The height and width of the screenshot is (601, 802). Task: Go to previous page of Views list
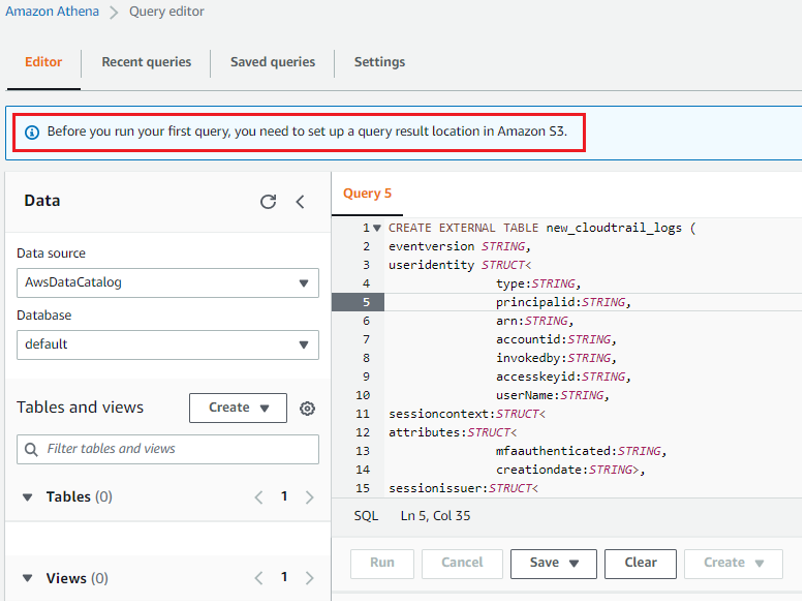coord(259,578)
